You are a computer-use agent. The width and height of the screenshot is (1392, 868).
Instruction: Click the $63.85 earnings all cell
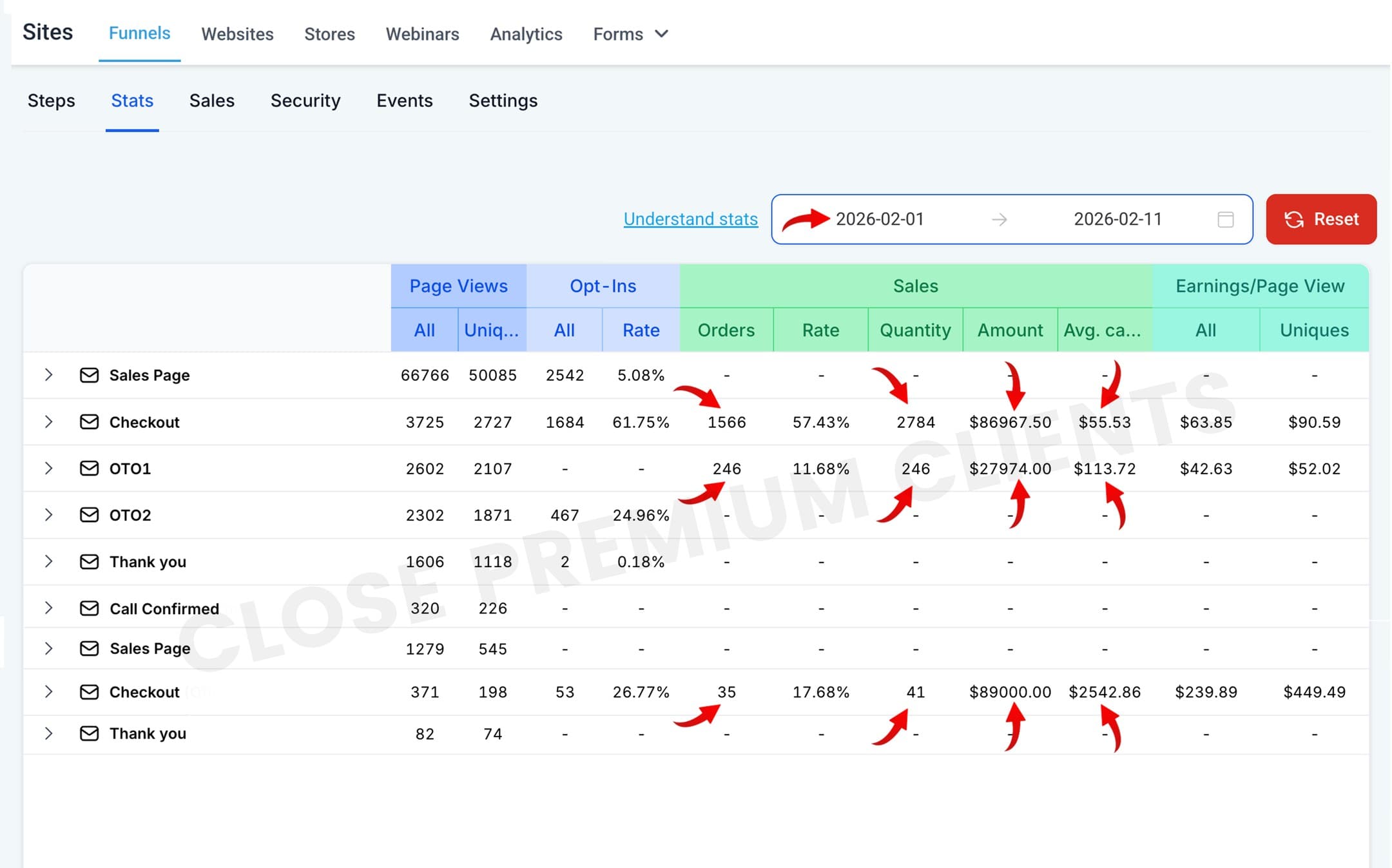[x=1206, y=422]
